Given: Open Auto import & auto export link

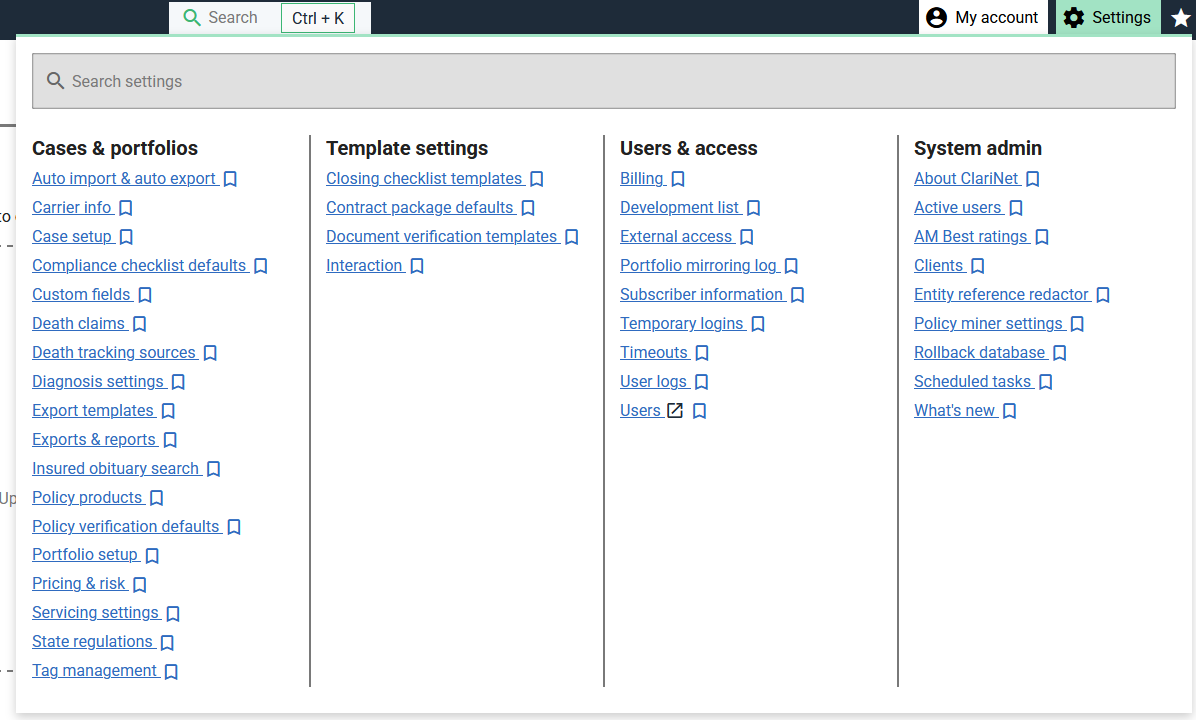Looking at the screenshot, I should pyautogui.click(x=124, y=178).
